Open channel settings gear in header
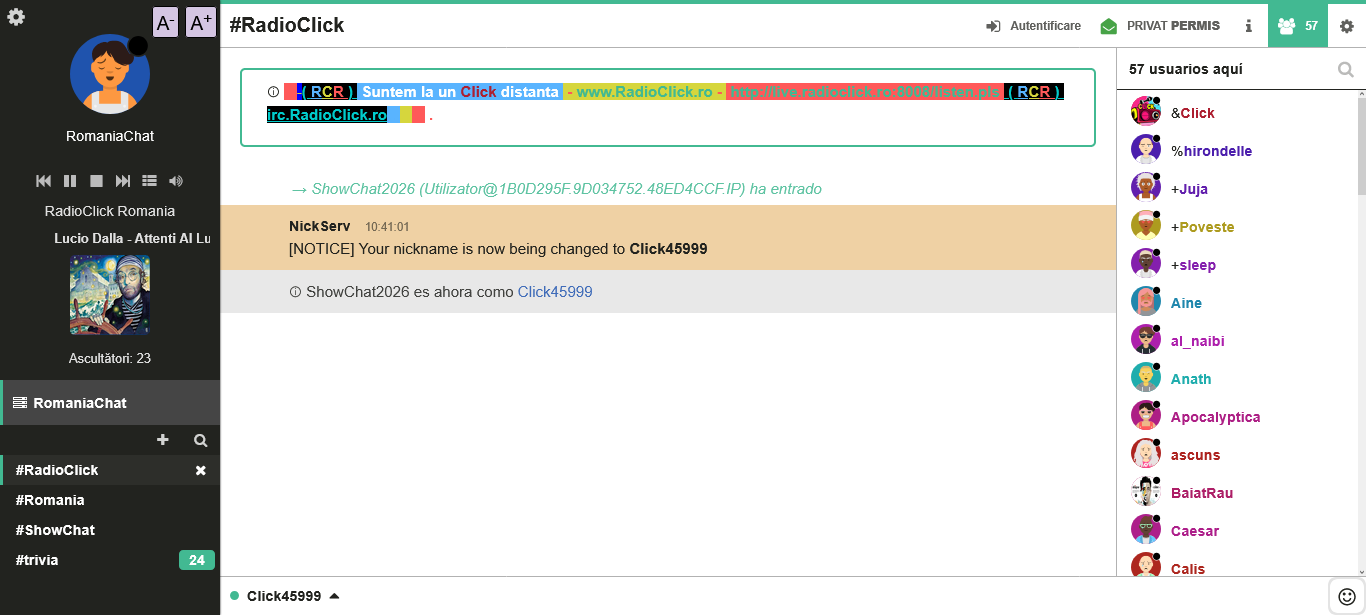 coord(1347,26)
